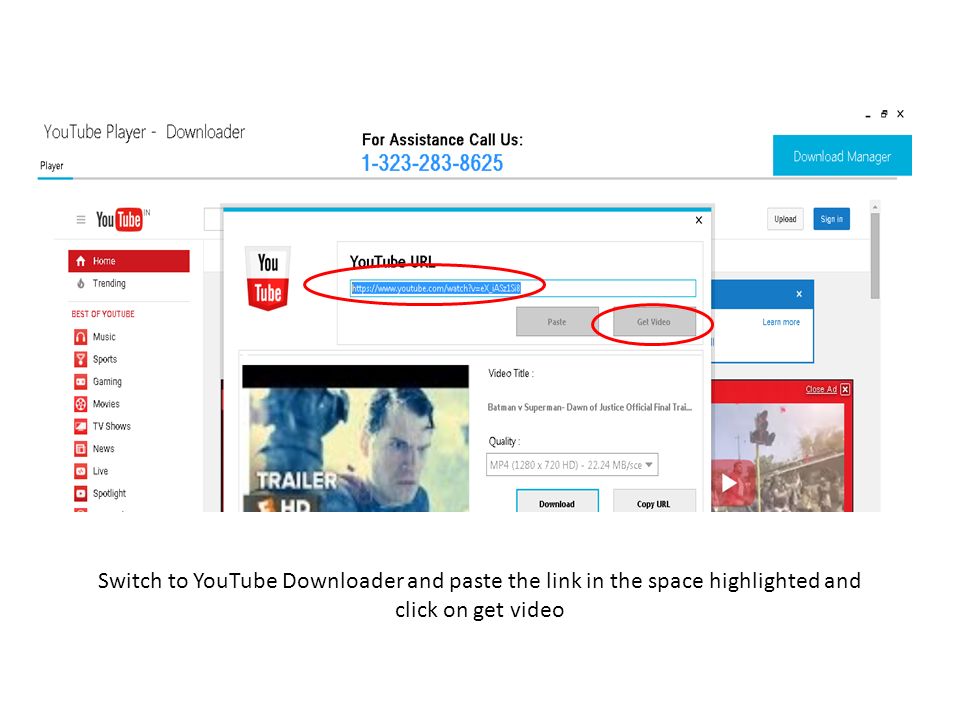
Task: Click the Gaming controller icon
Action: coord(81,381)
